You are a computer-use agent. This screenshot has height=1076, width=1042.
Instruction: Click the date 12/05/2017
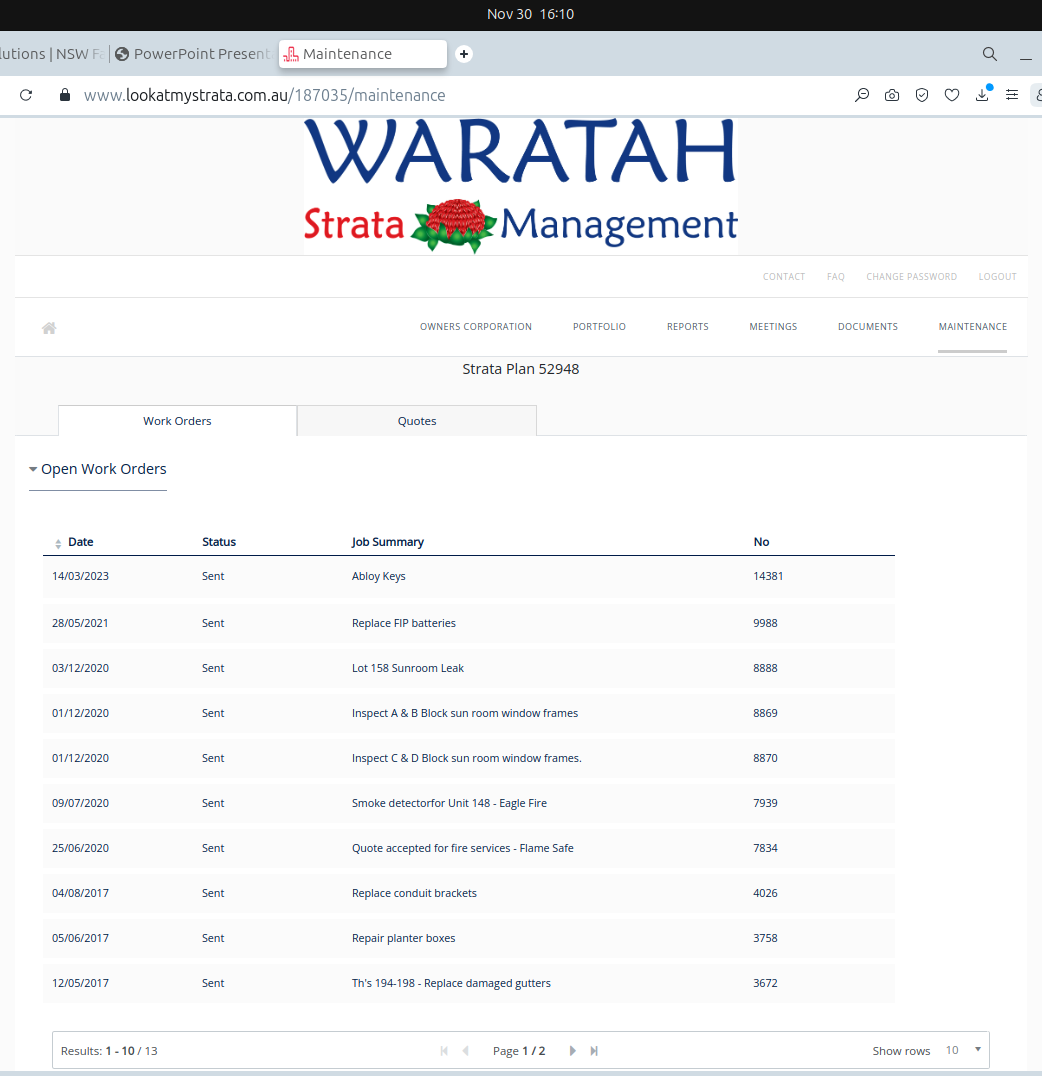(x=80, y=983)
